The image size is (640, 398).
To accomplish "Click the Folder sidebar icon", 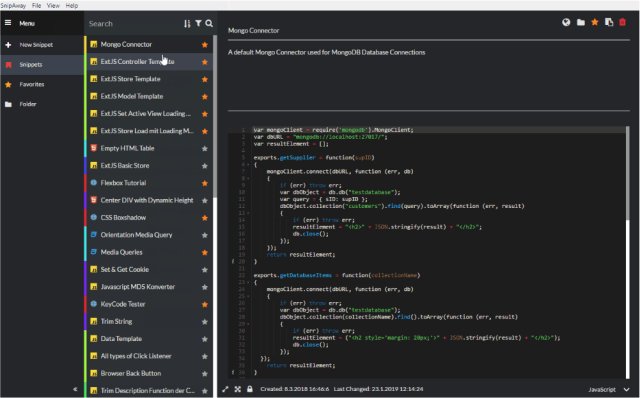I will tap(8, 104).
